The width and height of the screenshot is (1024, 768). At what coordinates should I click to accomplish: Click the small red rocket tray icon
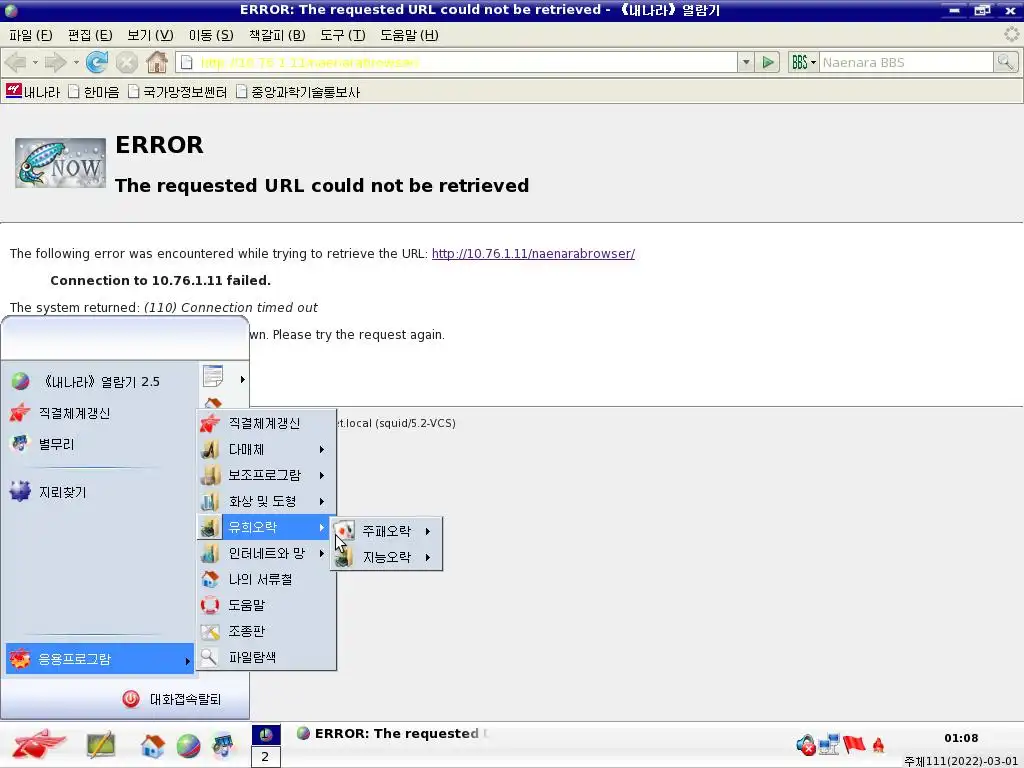pyautogui.click(x=878, y=744)
